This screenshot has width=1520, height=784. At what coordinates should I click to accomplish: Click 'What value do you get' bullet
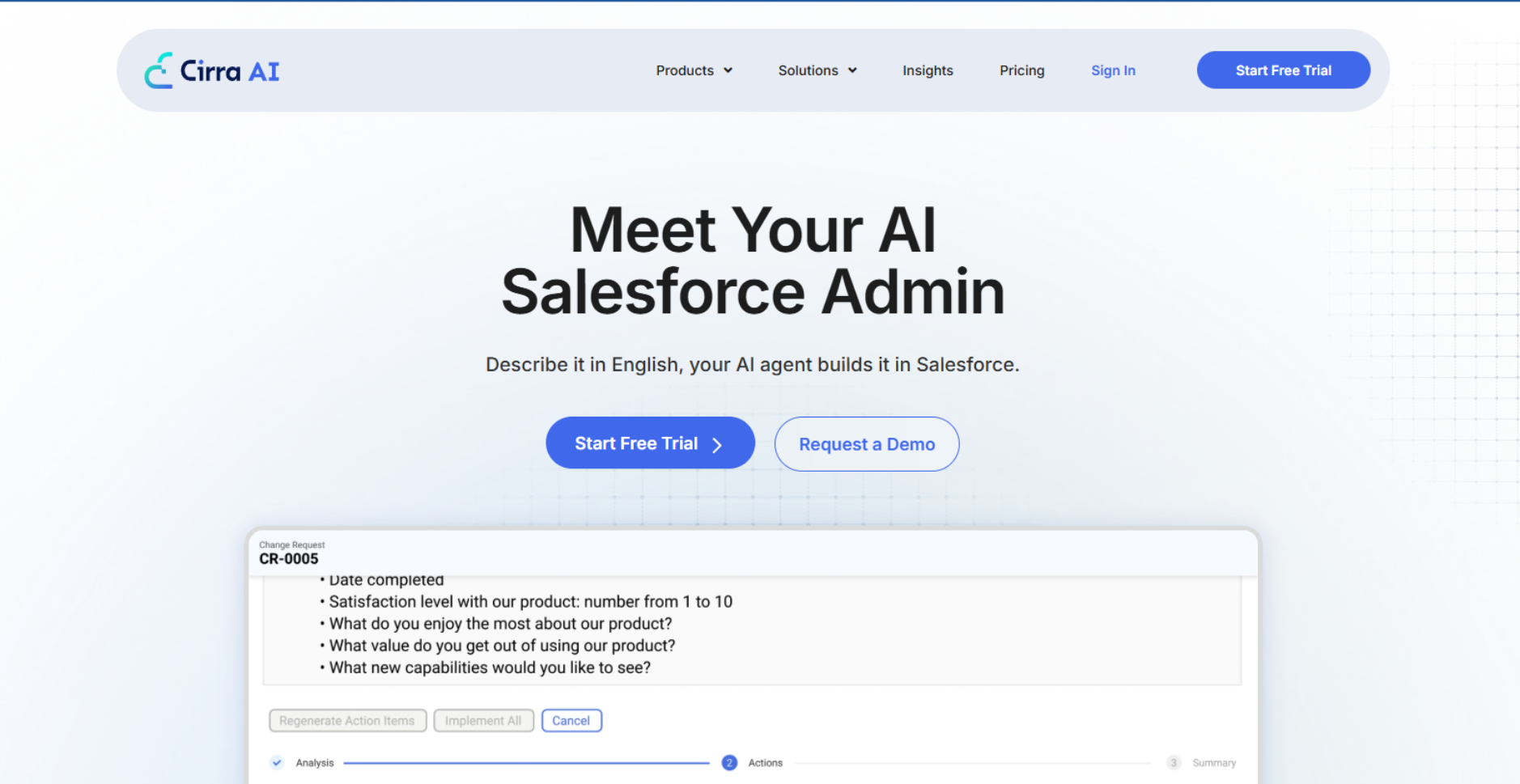pos(498,646)
